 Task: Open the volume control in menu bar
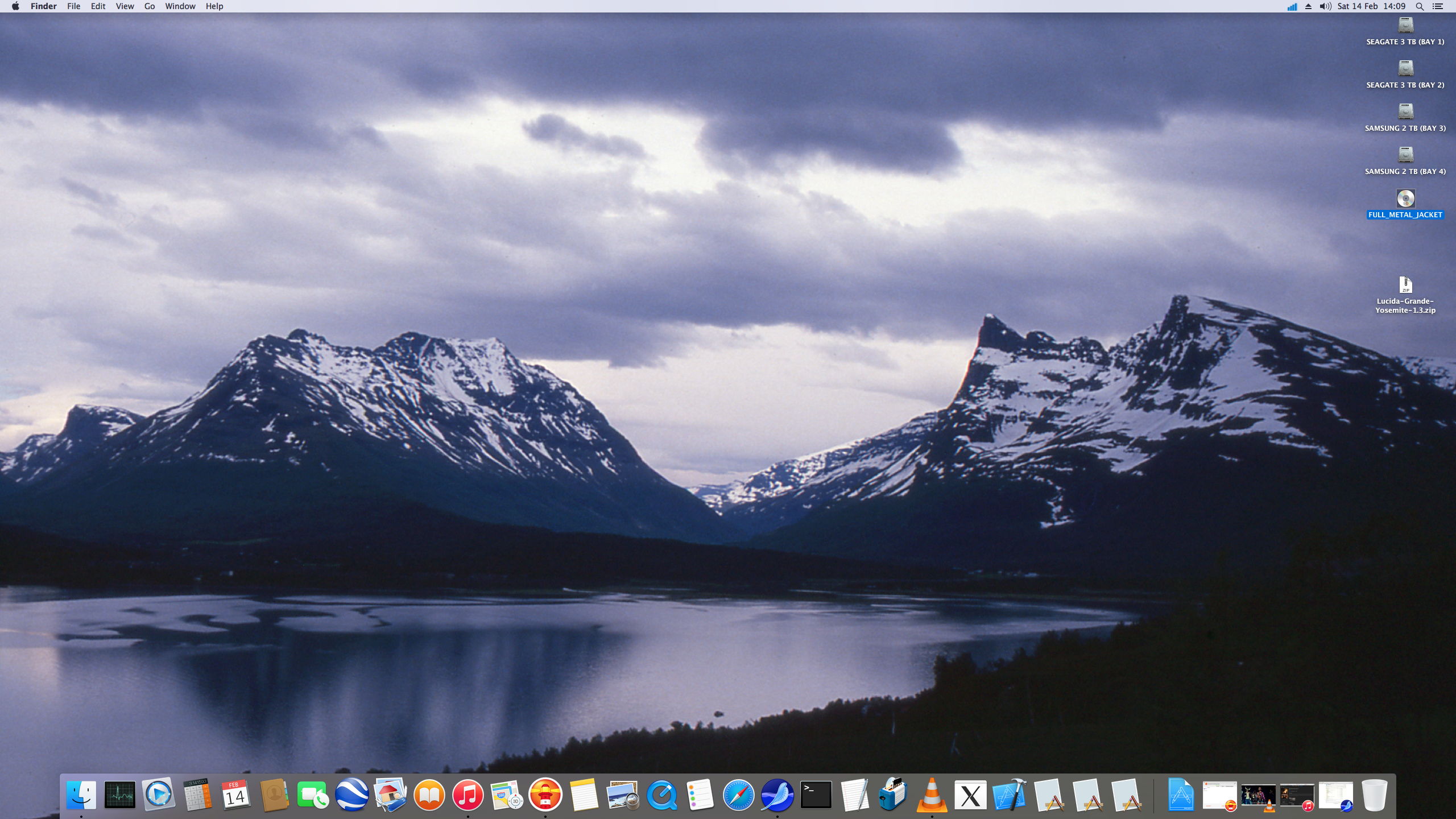(x=1325, y=6)
